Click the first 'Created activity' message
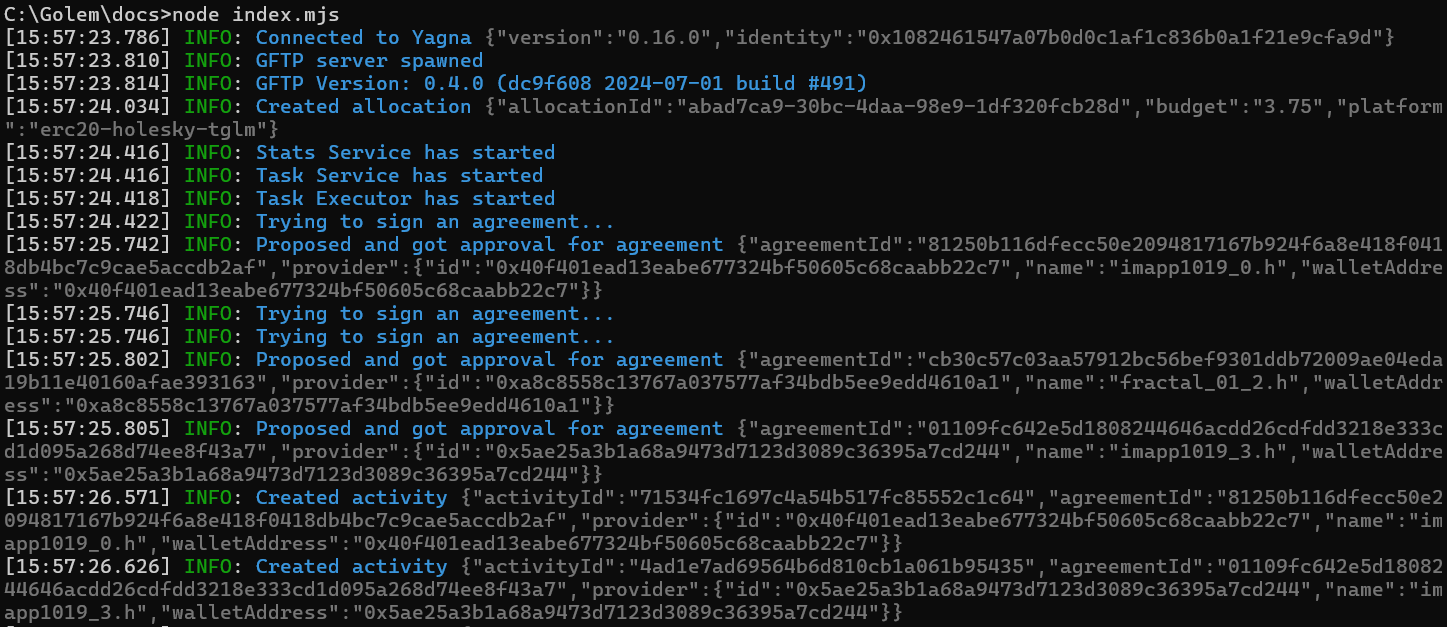The width and height of the screenshot is (1447, 627). (x=352, y=497)
